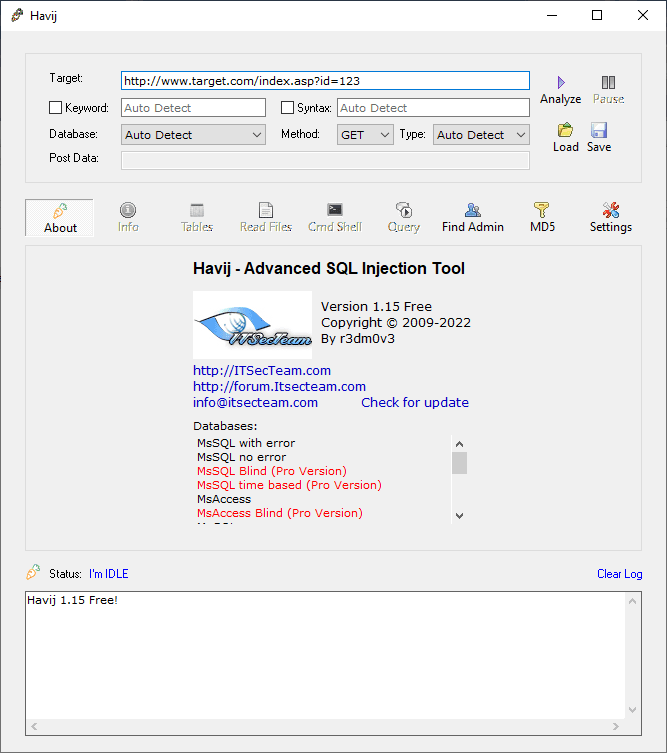
Task: Open the Method dropdown showing GET
Action: pyautogui.click(x=365, y=135)
